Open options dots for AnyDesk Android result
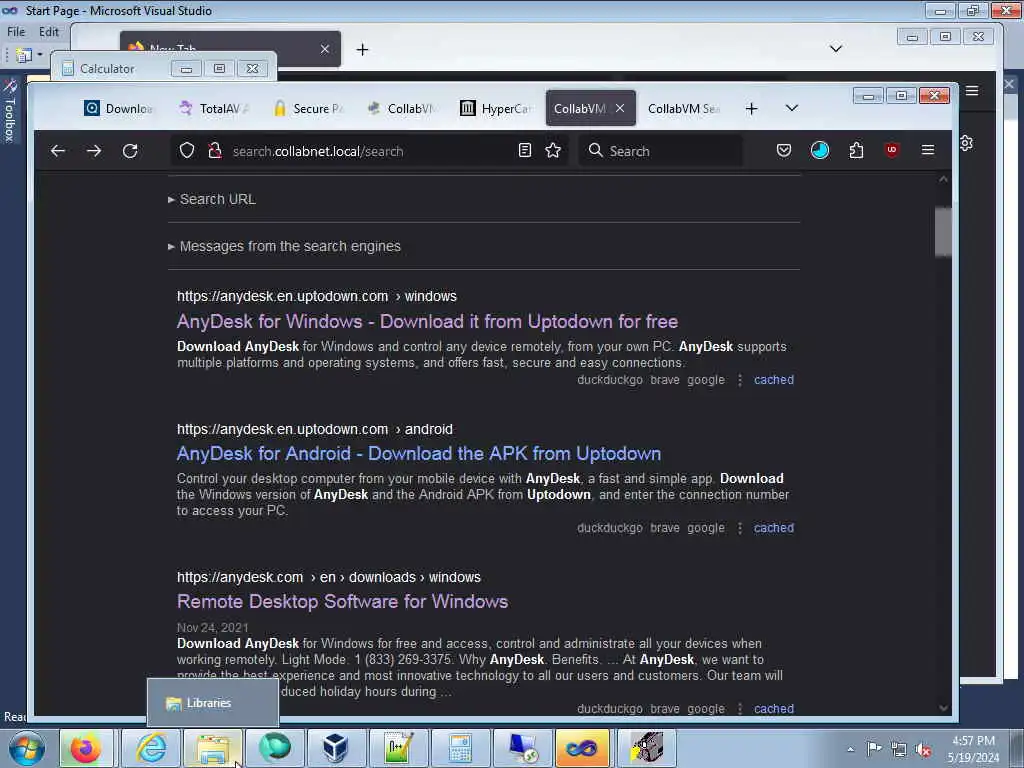Image resolution: width=1024 pixels, height=768 pixels. [x=739, y=528]
